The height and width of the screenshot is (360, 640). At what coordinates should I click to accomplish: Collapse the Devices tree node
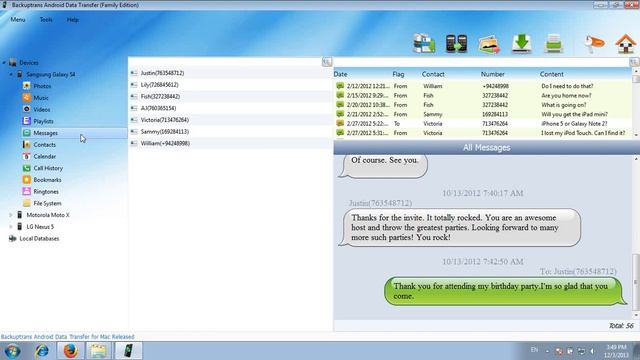[x=4, y=63]
